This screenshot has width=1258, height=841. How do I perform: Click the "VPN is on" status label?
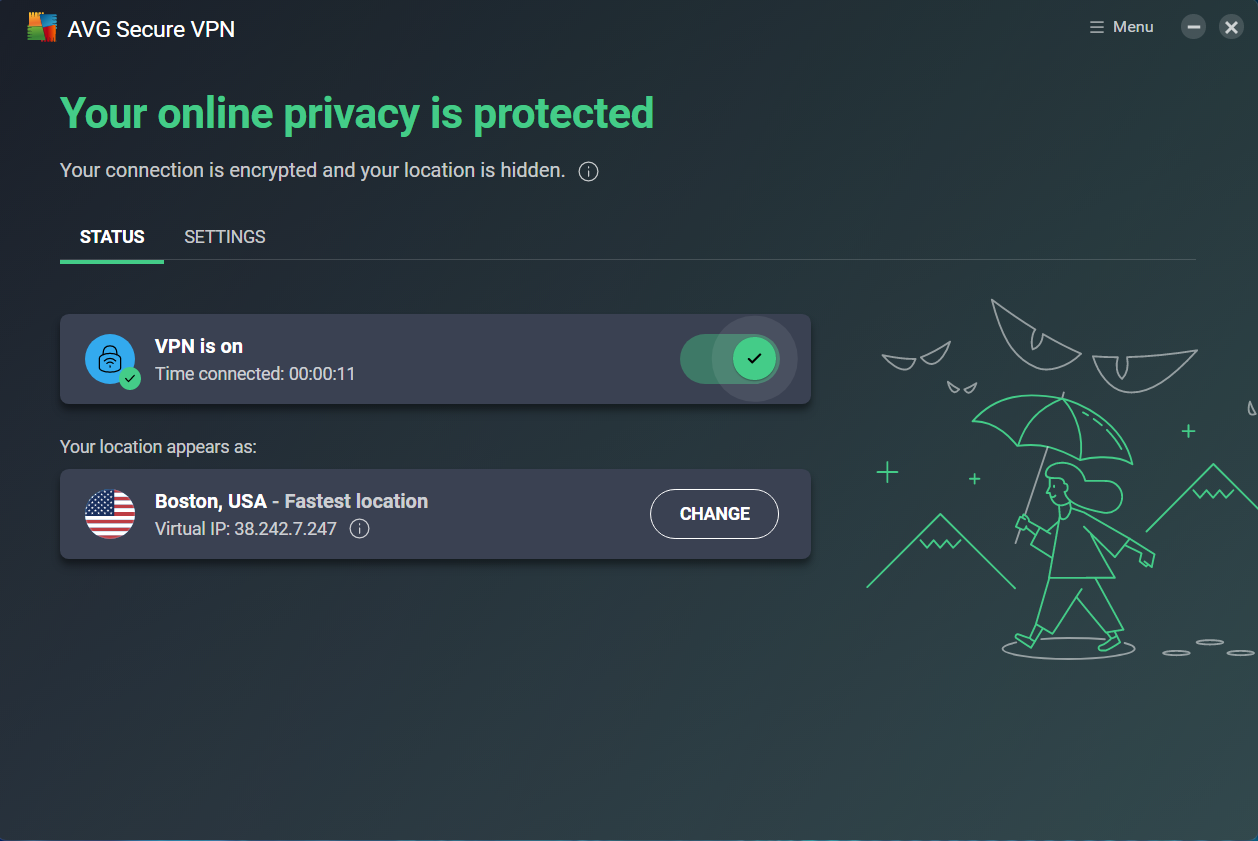pos(199,346)
